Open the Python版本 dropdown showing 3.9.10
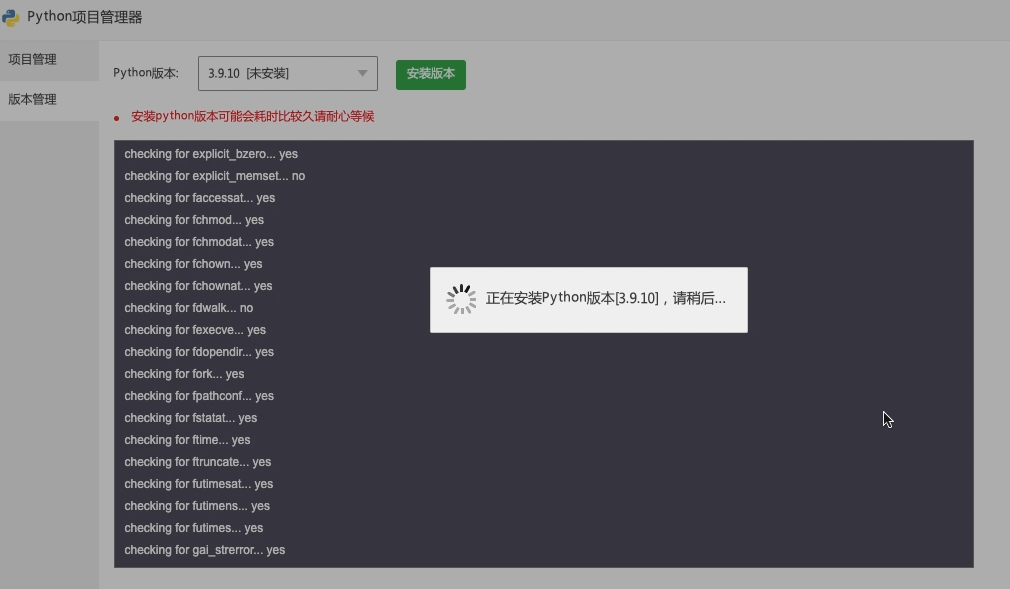The width and height of the screenshot is (1010, 589). click(287, 73)
